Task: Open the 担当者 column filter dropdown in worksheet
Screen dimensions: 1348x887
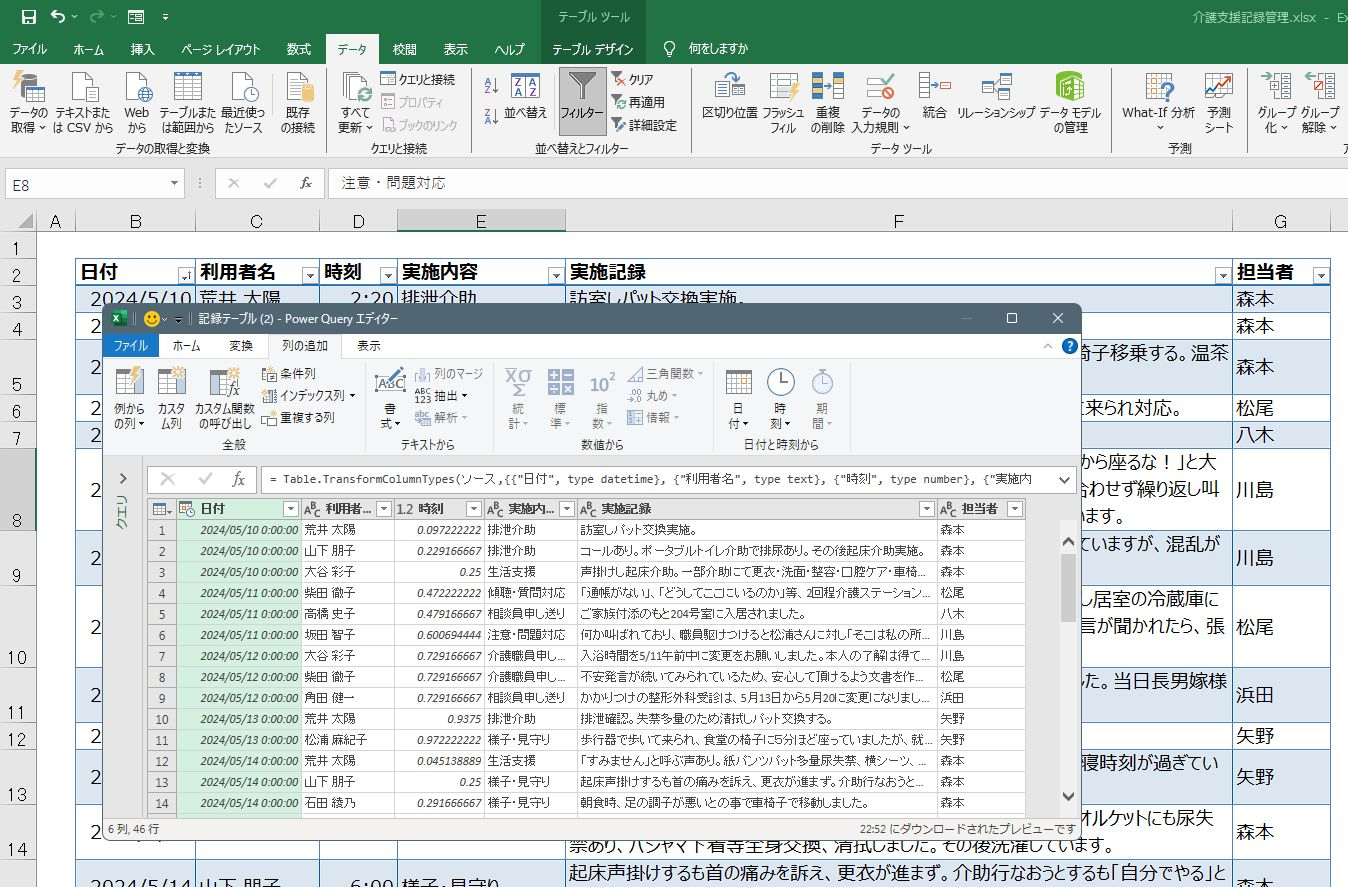Action: click(x=1320, y=275)
